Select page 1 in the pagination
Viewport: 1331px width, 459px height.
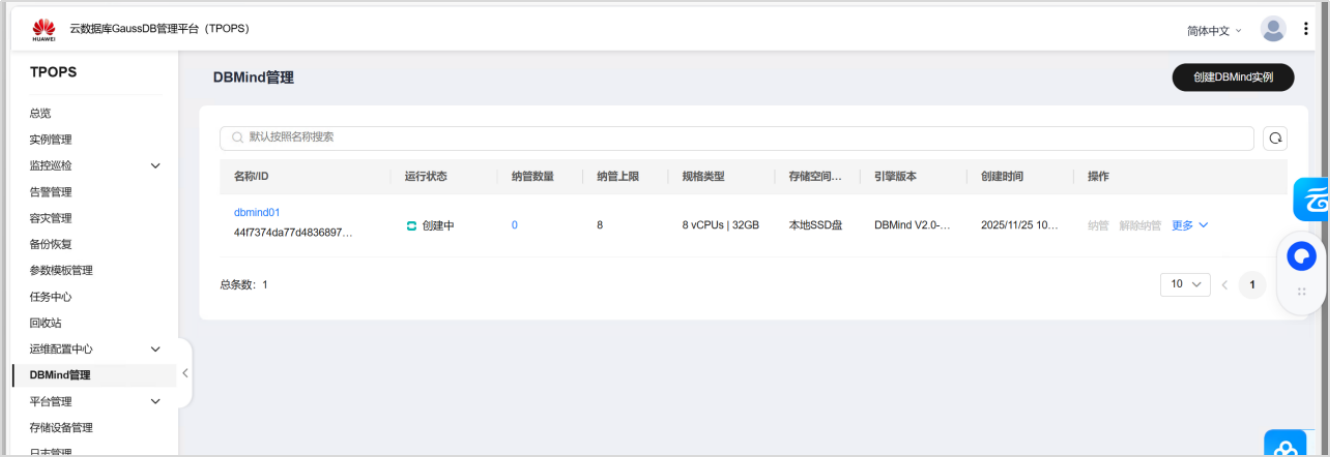tap(1252, 285)
